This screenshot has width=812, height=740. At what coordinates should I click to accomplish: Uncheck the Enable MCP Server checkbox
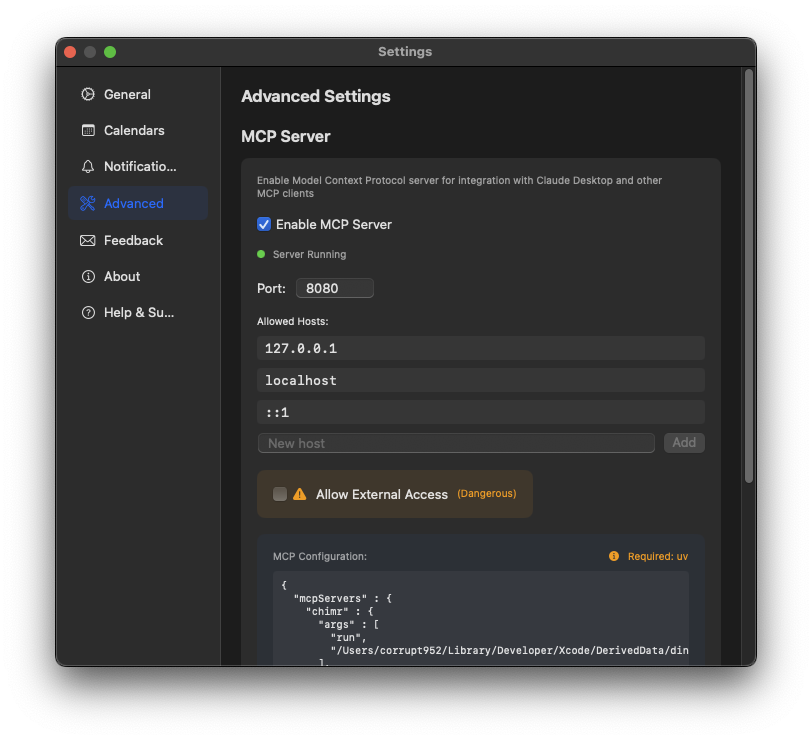tap(264, 224)
